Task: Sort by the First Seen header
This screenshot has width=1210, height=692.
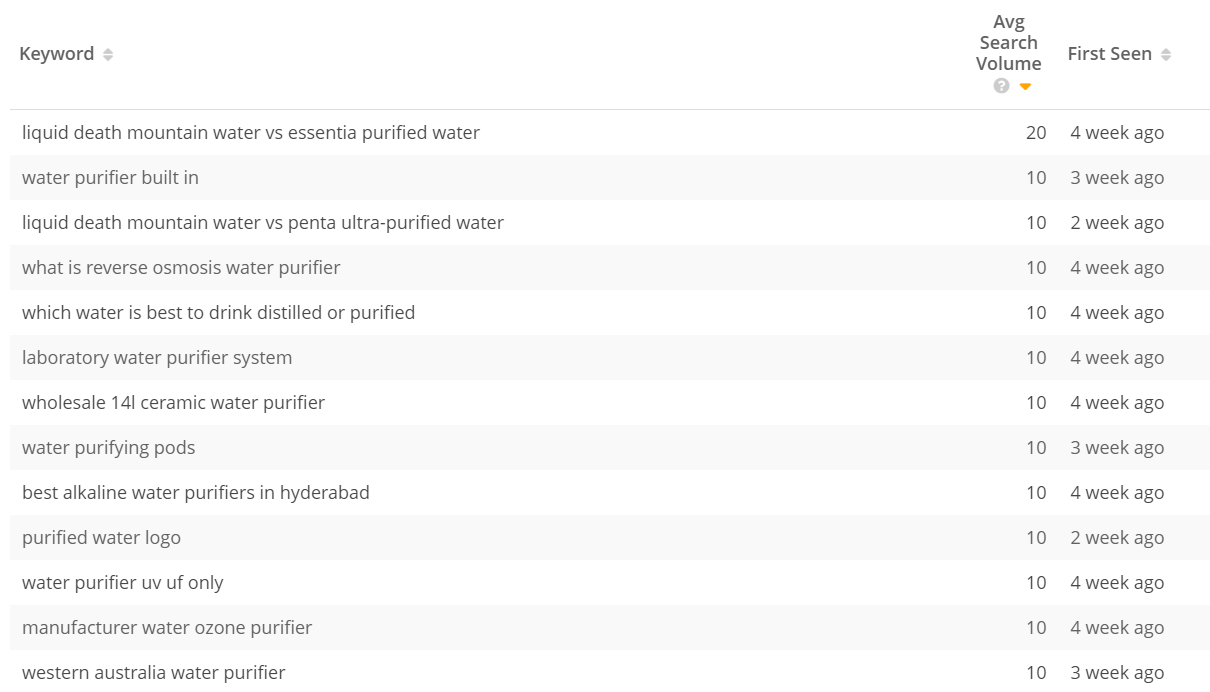Action: click(1109, 54)
